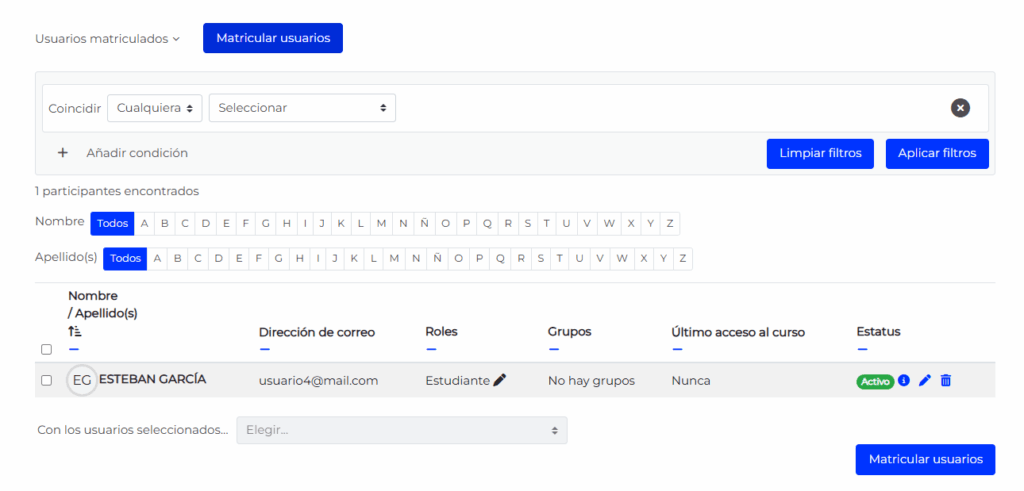Select Todos in the Nombre initial filter

112,223
